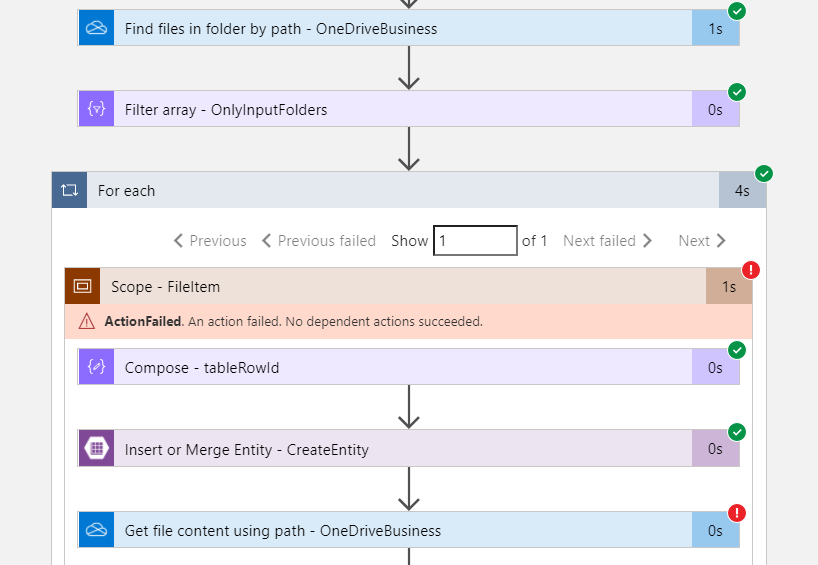Click the Compose - tableRowId braces icon
The image size is (818, 565).
(97, 367)
